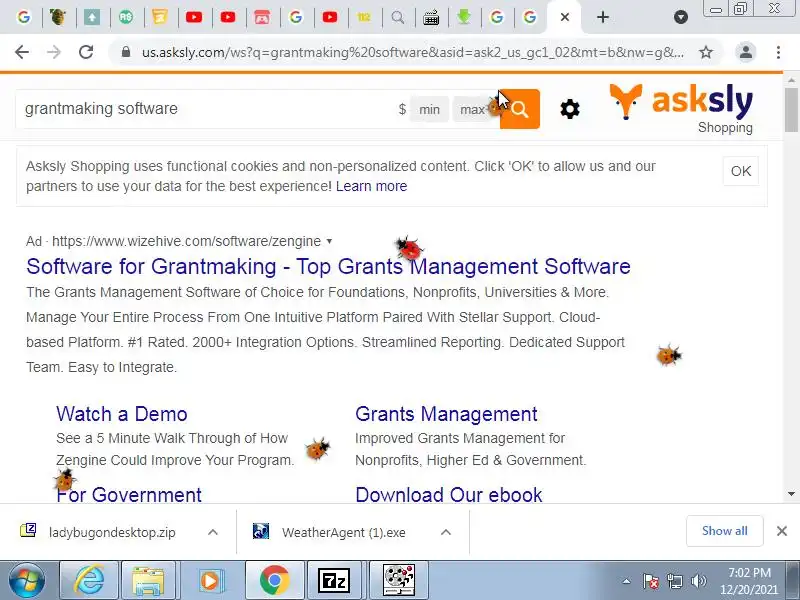Open the Chrome three-dot menu
The height and width of the screenshot is (600, 800).
click(778, 52)
